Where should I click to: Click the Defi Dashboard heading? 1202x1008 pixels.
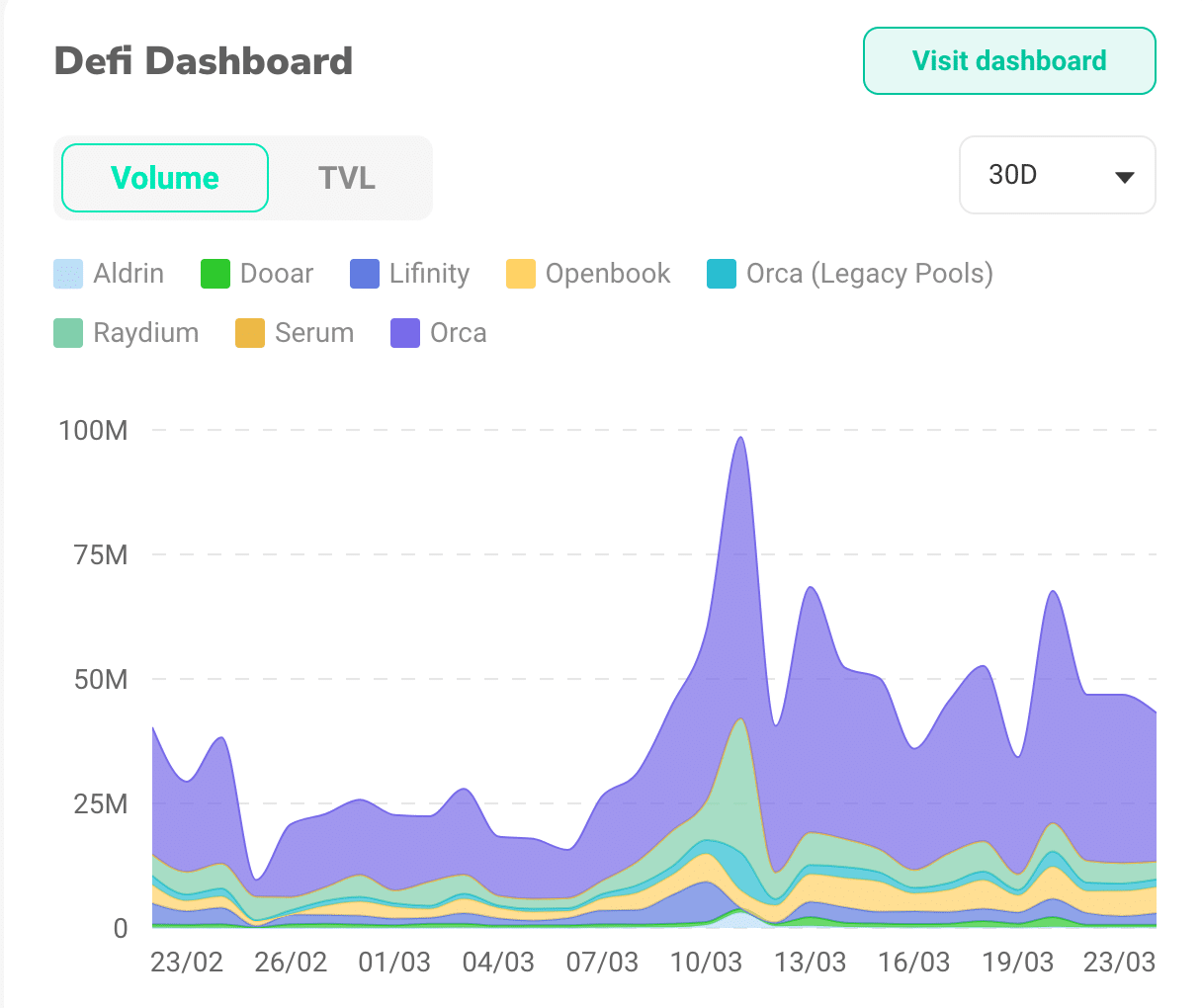point(203,61)
